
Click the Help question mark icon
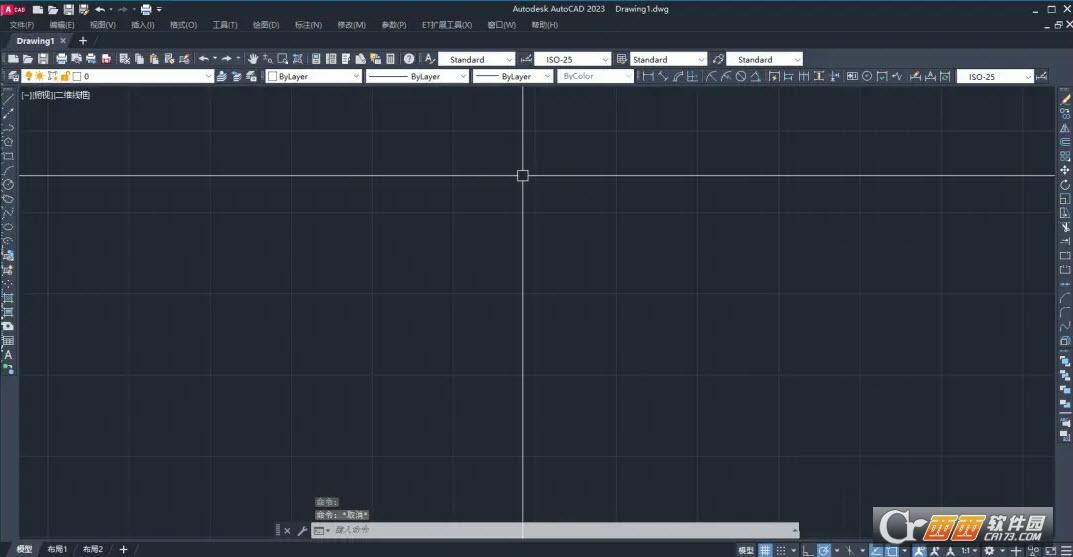click(x=409, y=59)
